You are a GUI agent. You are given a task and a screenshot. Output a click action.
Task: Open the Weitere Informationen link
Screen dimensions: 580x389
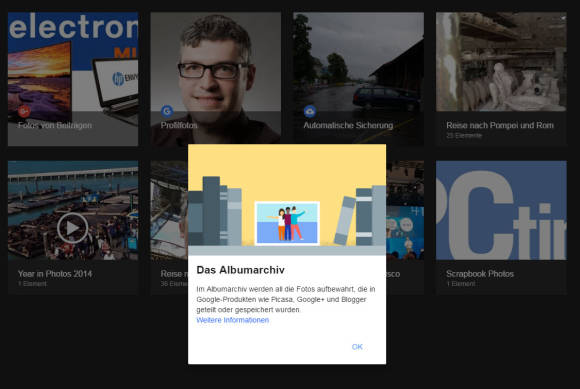(233, 320)
